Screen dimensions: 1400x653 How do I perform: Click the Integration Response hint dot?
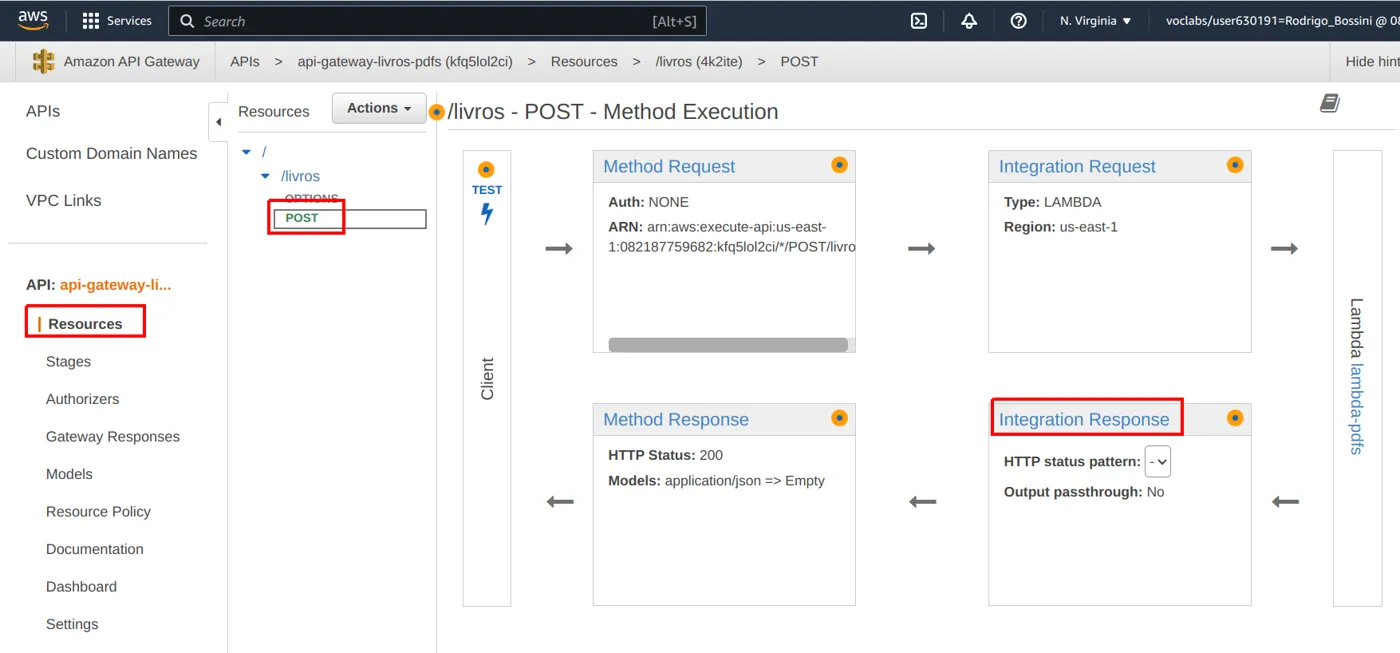coord(1235,418)
